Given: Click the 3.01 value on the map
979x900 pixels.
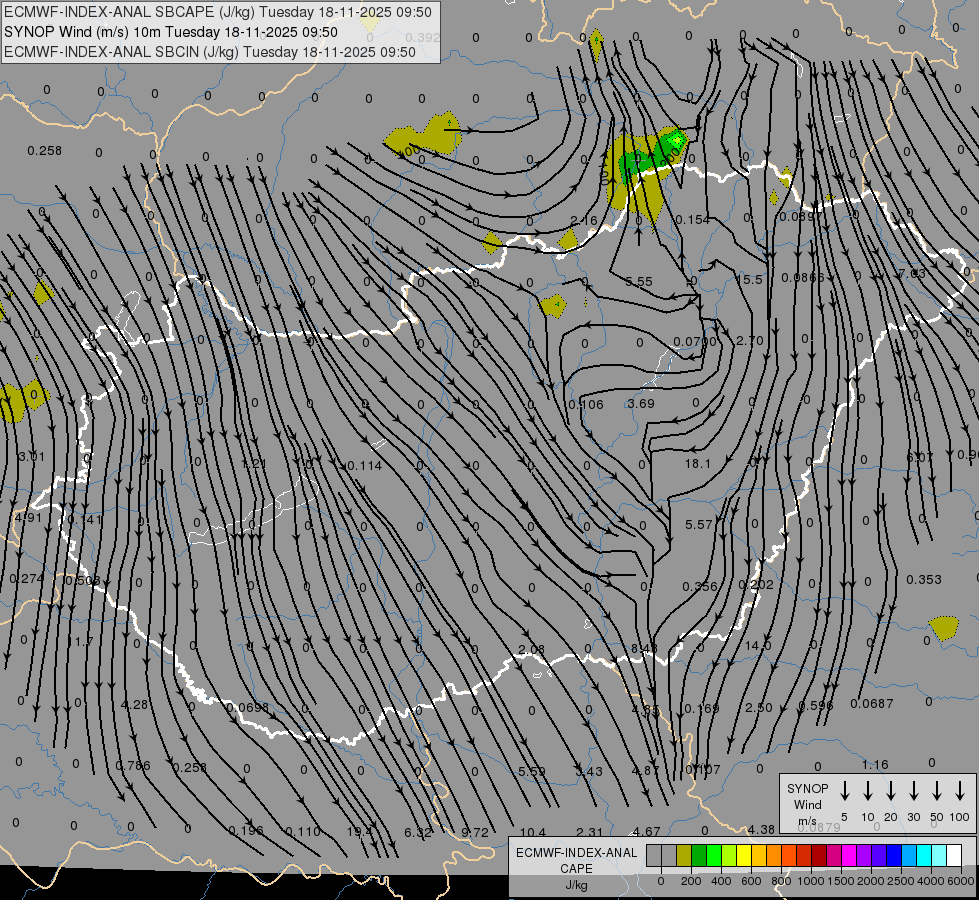Looking at the screenshot, I should click(32, 457).
